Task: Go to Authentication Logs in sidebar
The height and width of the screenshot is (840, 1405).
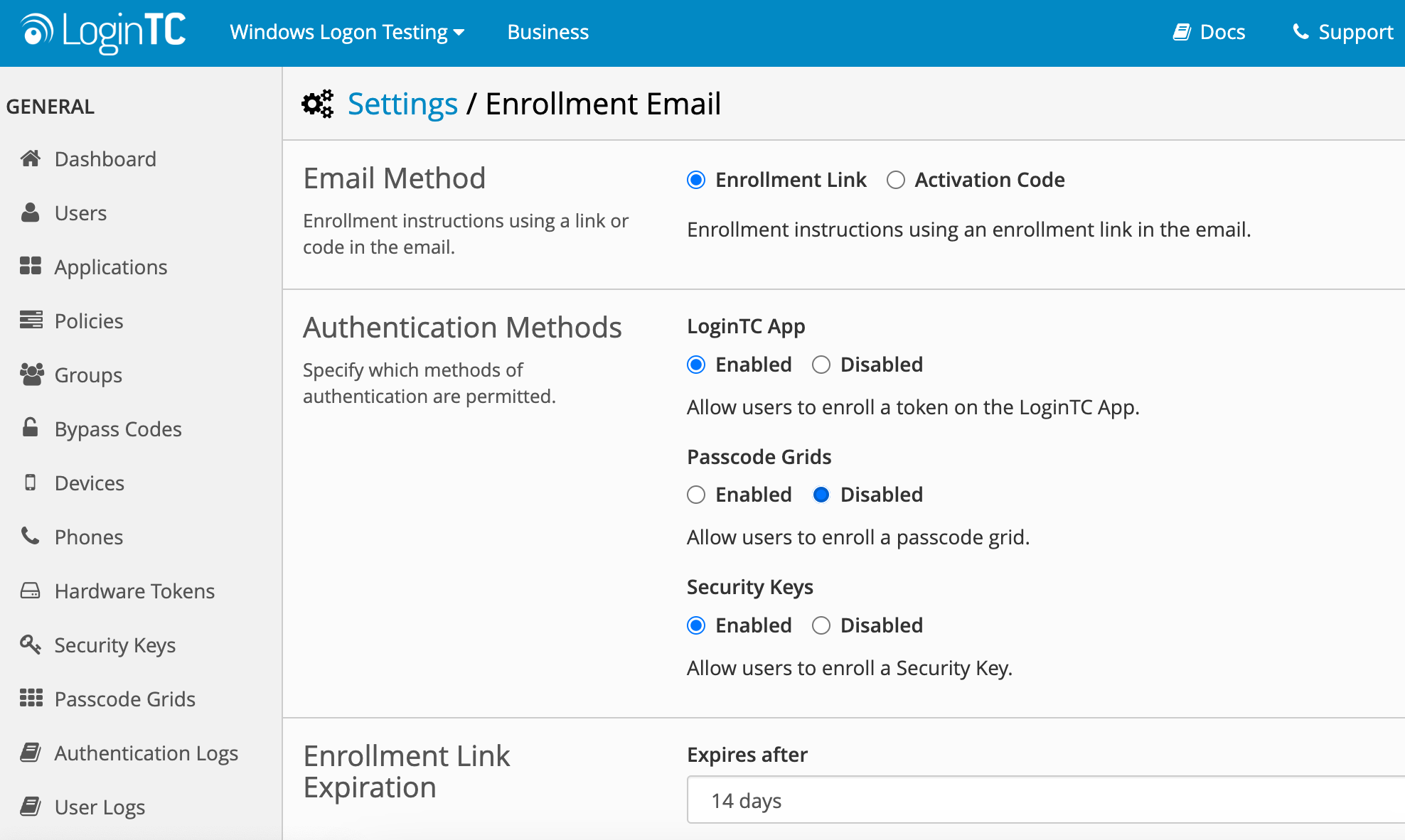Action: [x=146, y=753]
